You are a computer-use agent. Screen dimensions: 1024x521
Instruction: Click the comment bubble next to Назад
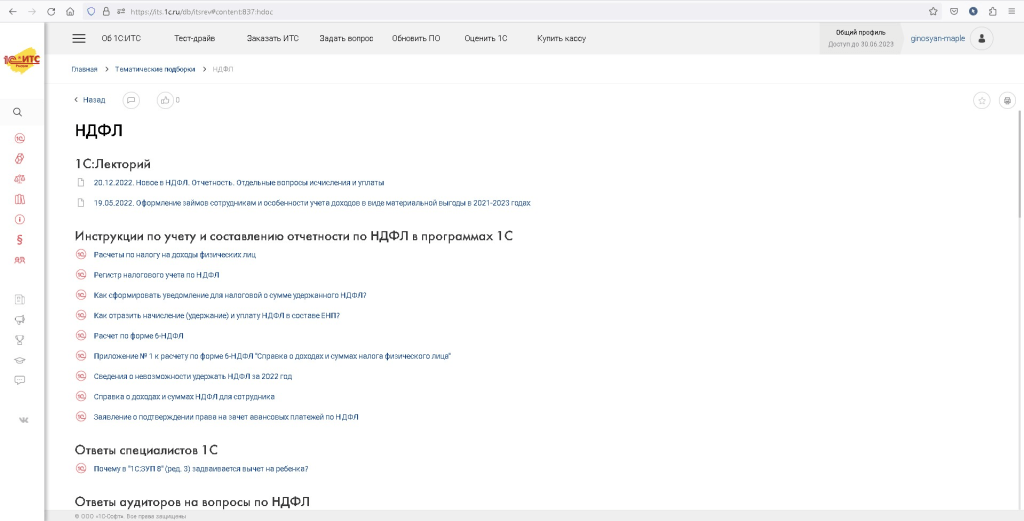pos(131,100)
